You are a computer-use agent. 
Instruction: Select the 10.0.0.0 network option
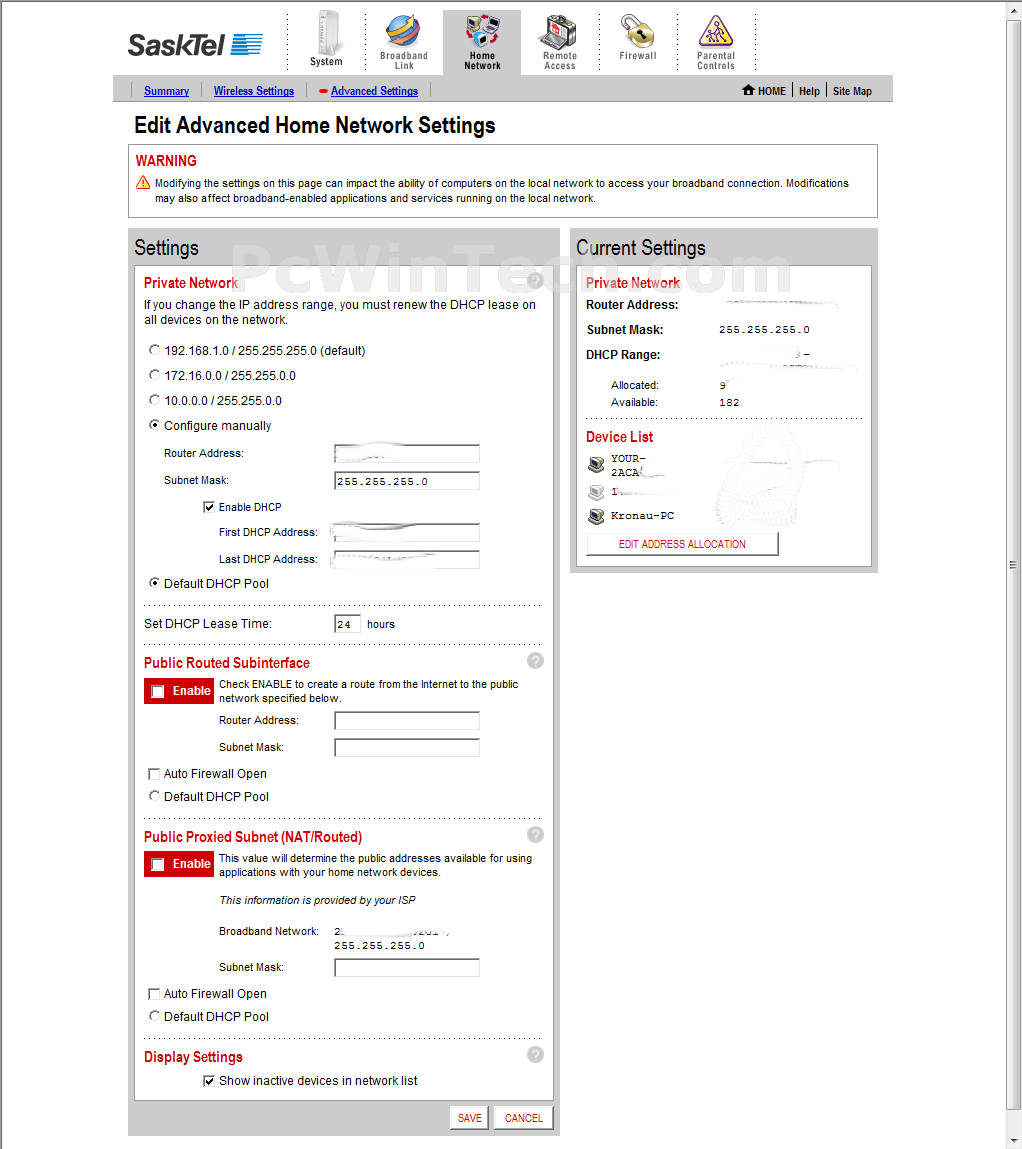tap(154, 400)
